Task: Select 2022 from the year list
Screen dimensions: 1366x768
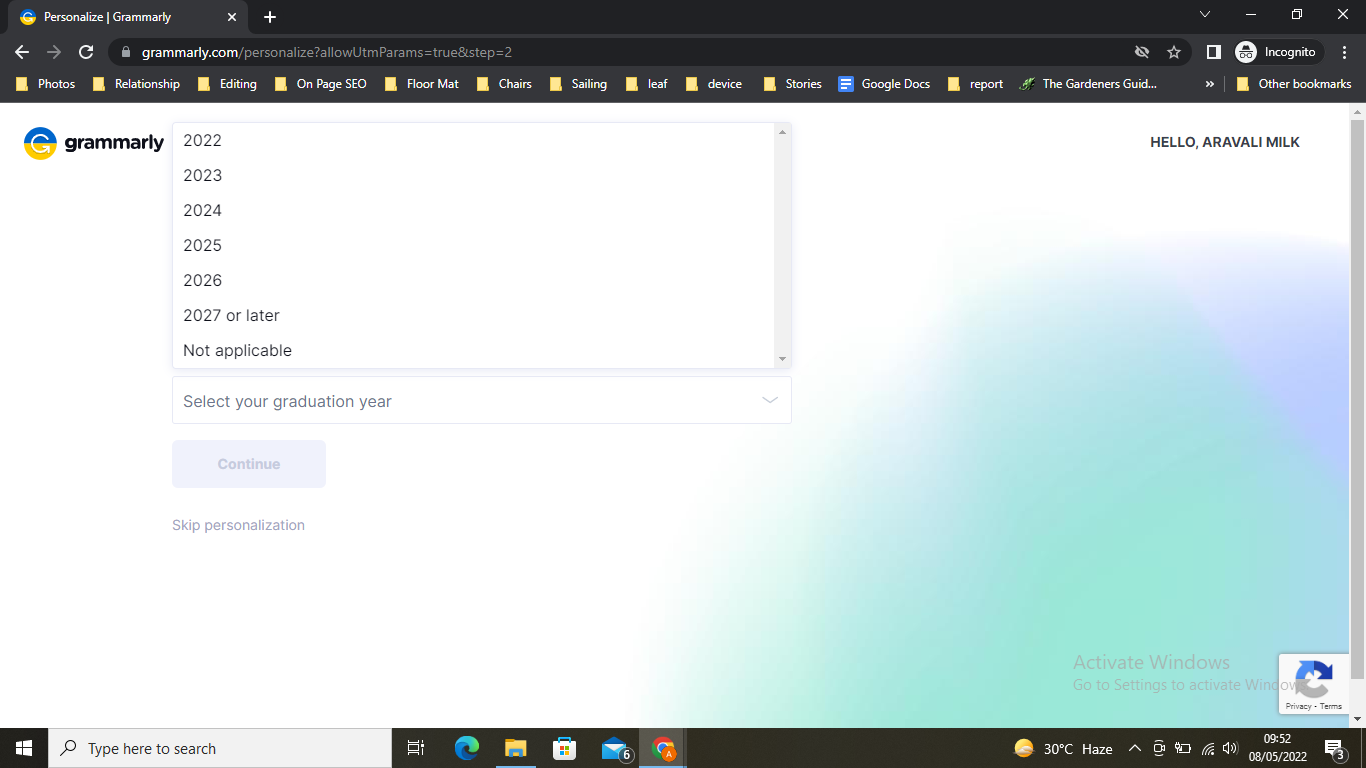Action: tap(474, 141)
